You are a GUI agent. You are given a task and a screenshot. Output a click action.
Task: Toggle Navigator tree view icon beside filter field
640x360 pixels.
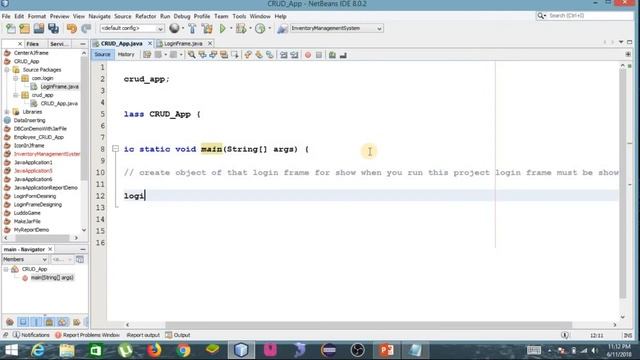(80, 259)
